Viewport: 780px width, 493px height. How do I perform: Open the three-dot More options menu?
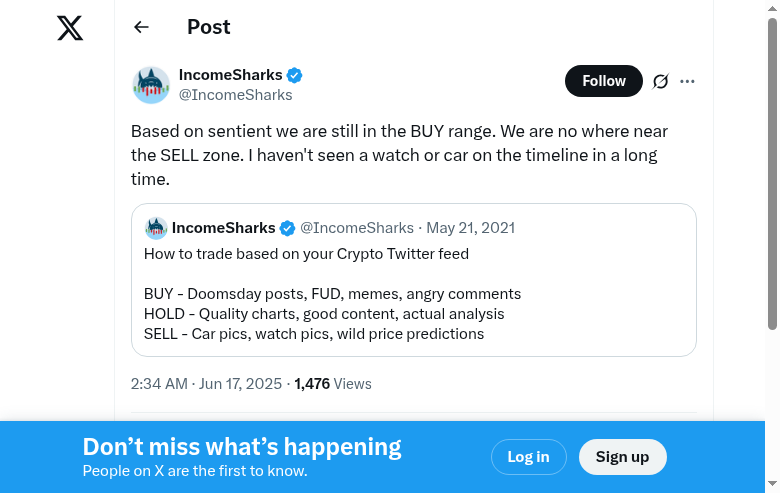click(x=687, y=81)
